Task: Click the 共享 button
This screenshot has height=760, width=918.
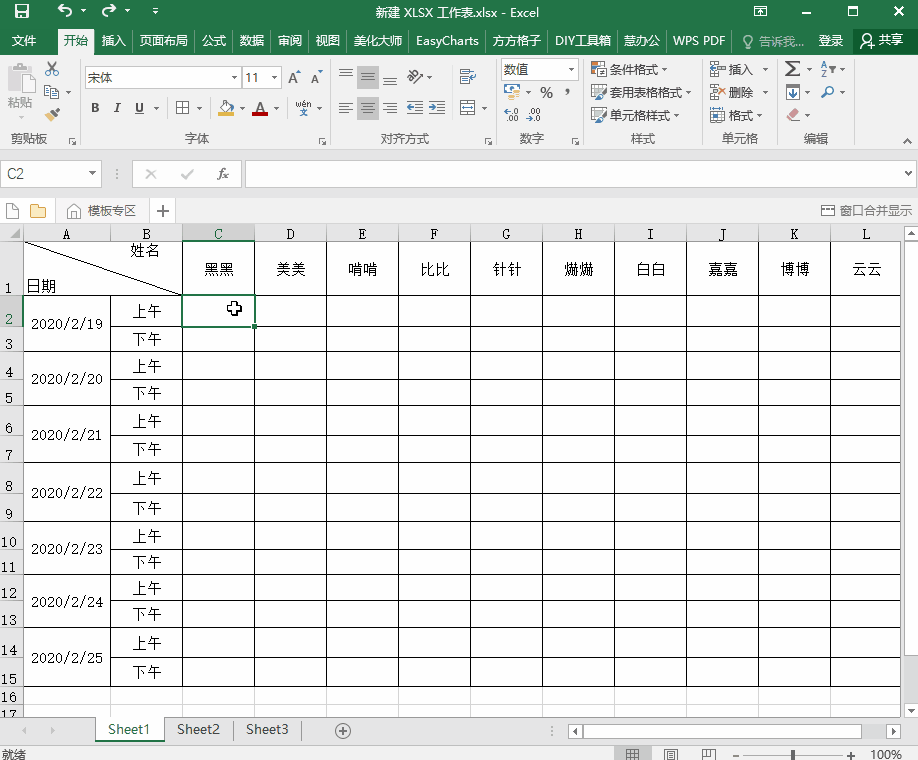Action: tap(881, 40)
